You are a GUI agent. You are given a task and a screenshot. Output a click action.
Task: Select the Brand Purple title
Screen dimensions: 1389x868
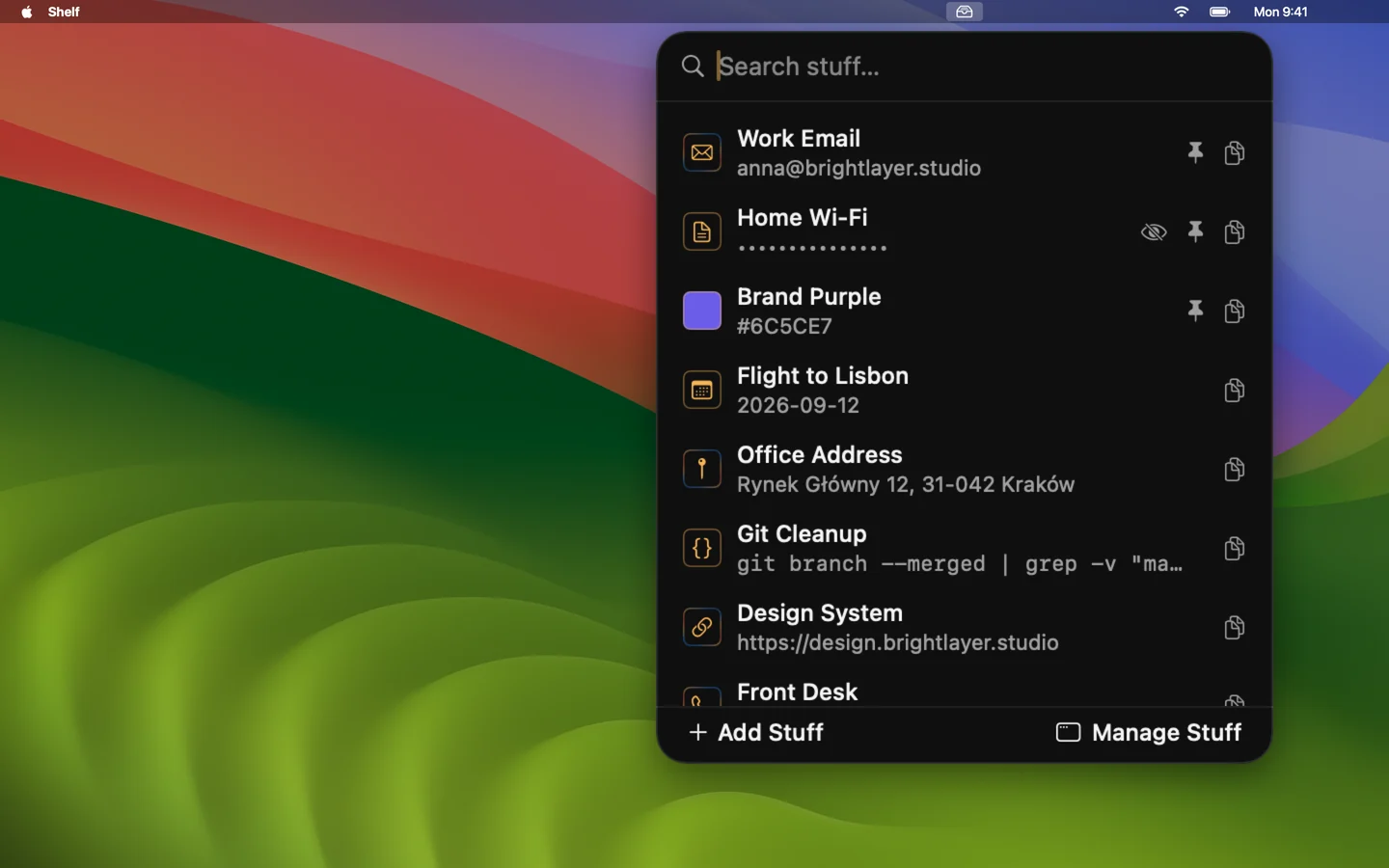(x=809, y=297)
